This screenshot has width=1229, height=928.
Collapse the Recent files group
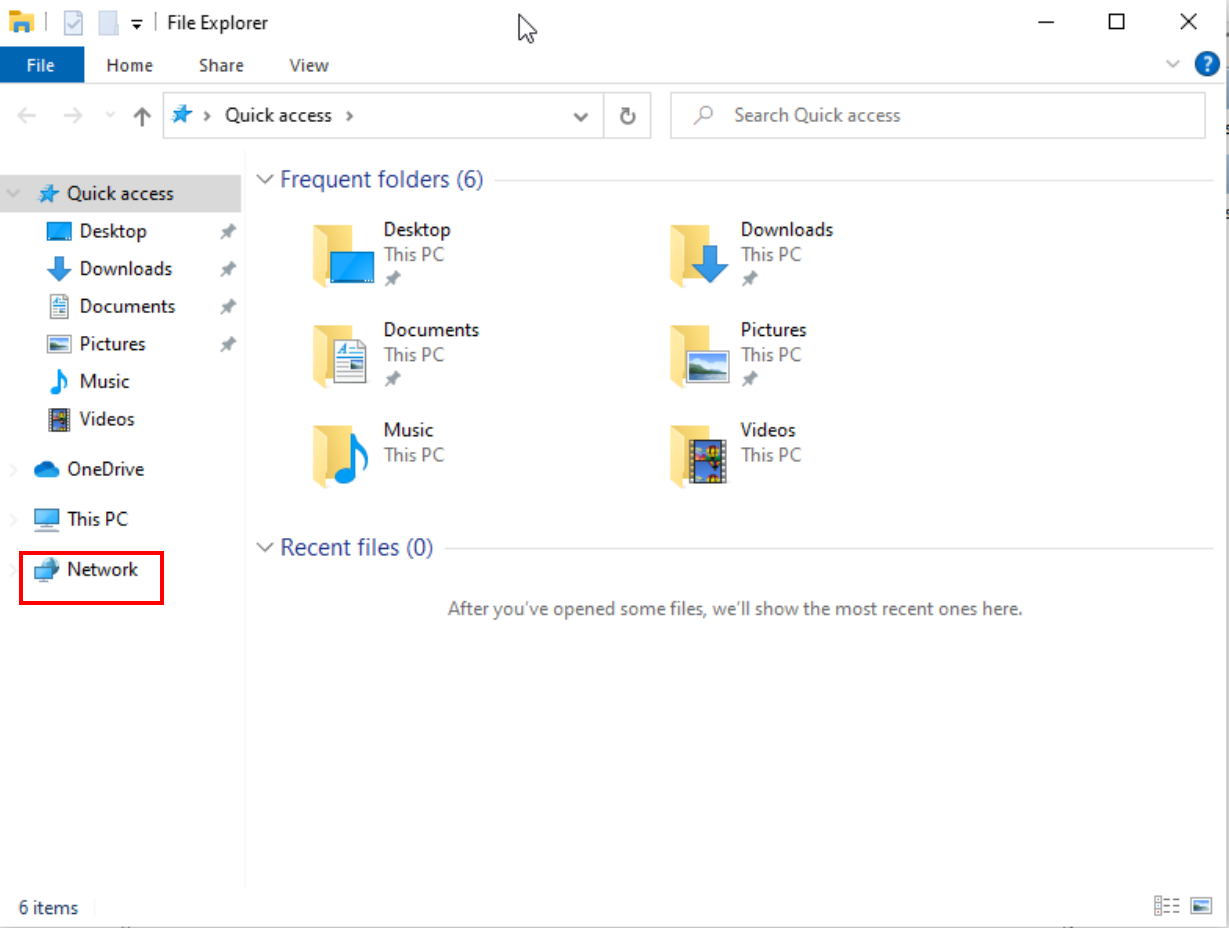click(x=265, y=548)
